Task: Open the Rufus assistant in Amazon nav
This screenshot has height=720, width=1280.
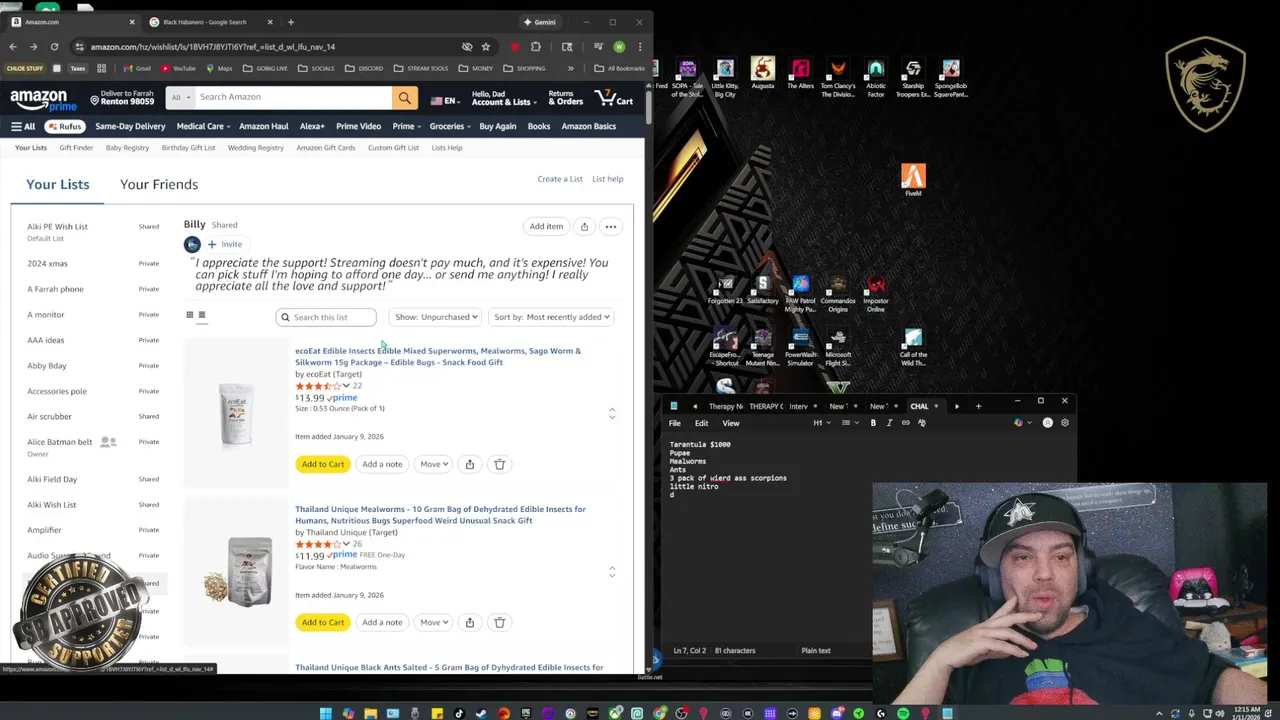Action: tap(64, 127)
